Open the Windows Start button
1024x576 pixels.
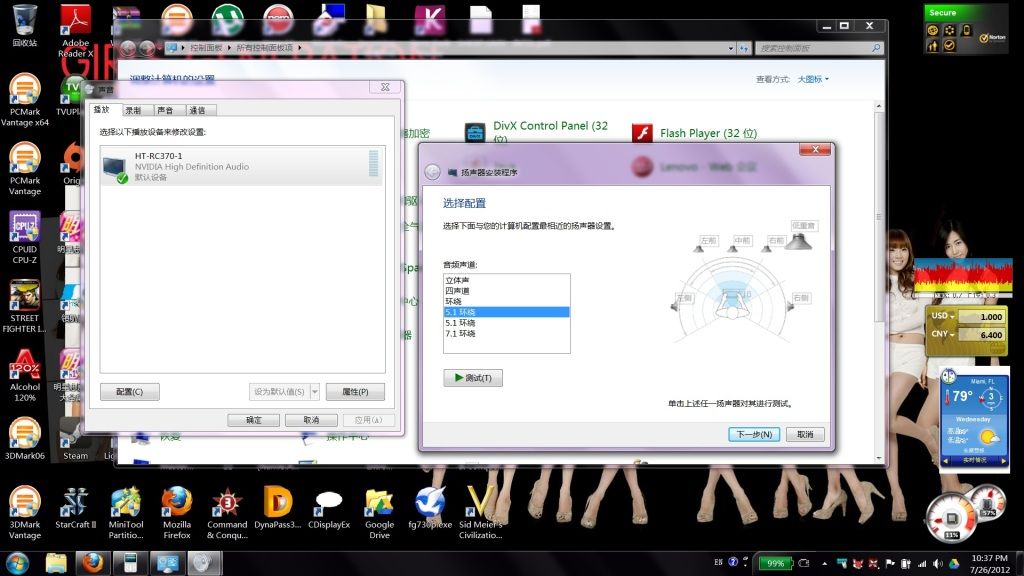[18, 563]
